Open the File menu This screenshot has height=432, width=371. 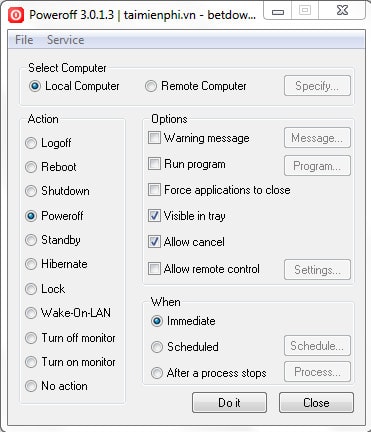24,40
